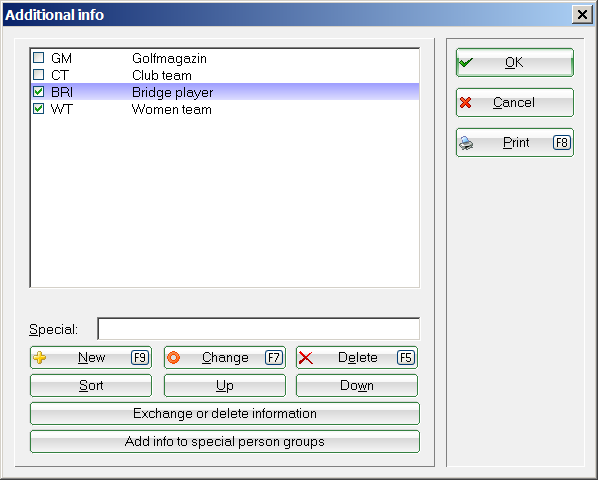Viewport: 598px width, 480px height.
Task: Uncheck the WT Women team checkbox
Action: coord(39,109)
